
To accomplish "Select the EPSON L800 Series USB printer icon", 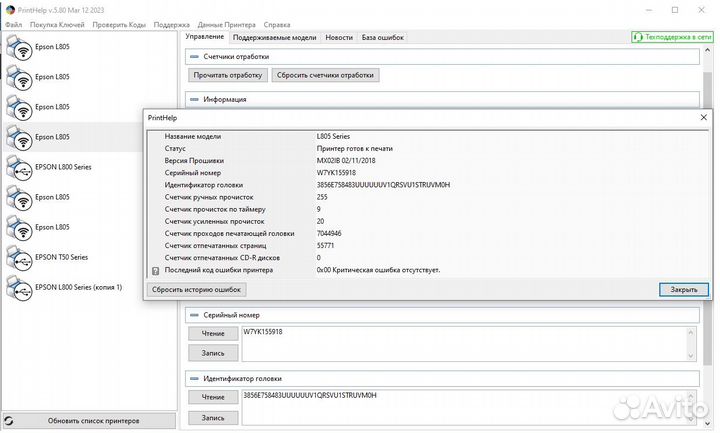I will pos(19,168).
